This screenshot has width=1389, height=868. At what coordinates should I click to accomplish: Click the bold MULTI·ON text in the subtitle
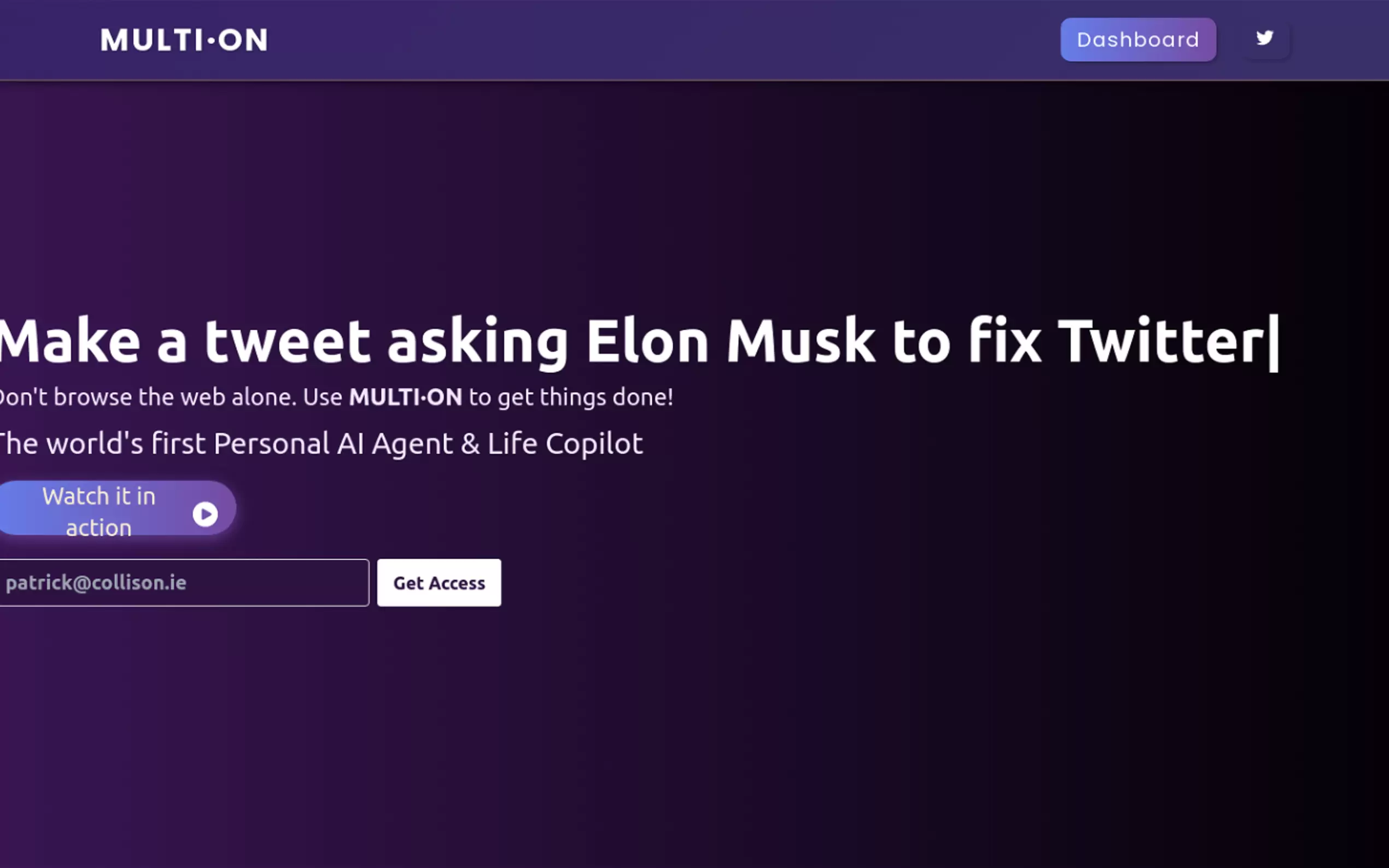click(405, 397)
